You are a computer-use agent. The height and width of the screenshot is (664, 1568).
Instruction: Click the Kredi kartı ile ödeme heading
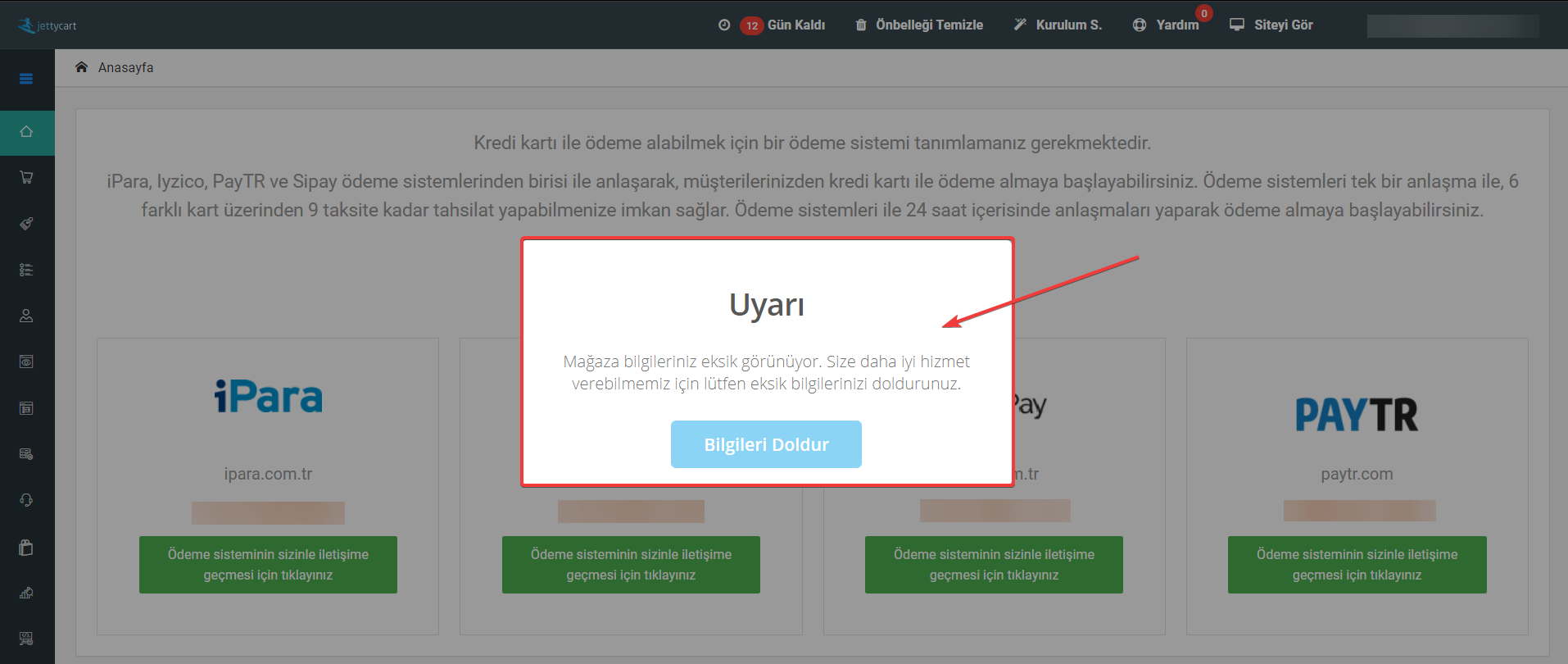coord(813,143)
